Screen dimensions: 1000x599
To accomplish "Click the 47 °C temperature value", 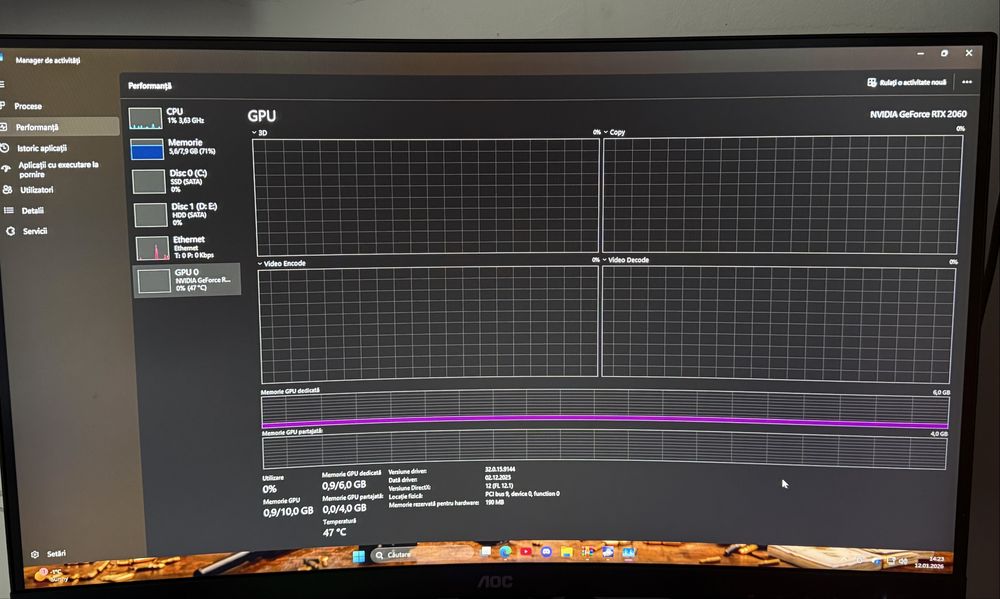I will coord(334,532).
